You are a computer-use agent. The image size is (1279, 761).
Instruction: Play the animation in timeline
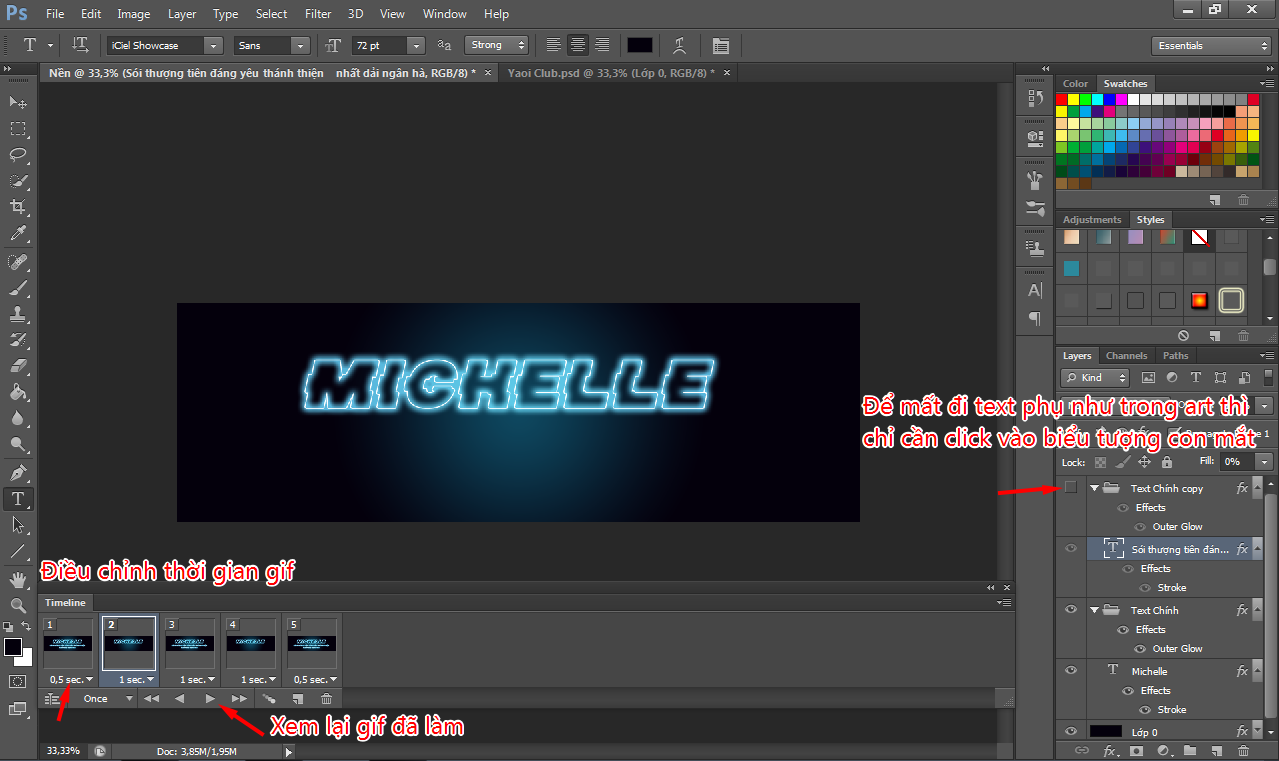click(210, 699)
